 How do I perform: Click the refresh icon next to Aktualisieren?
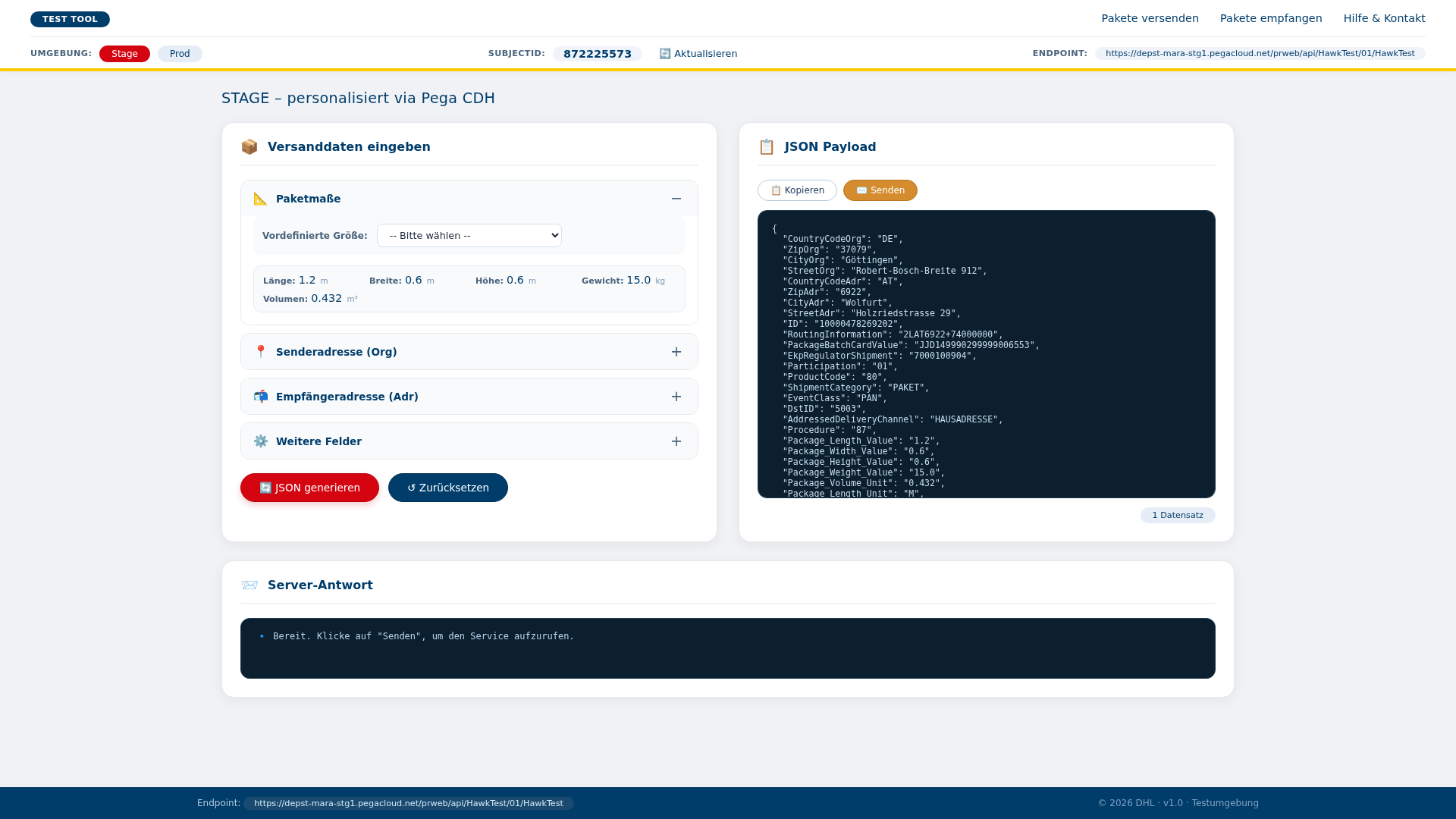(x=665, y=54)
